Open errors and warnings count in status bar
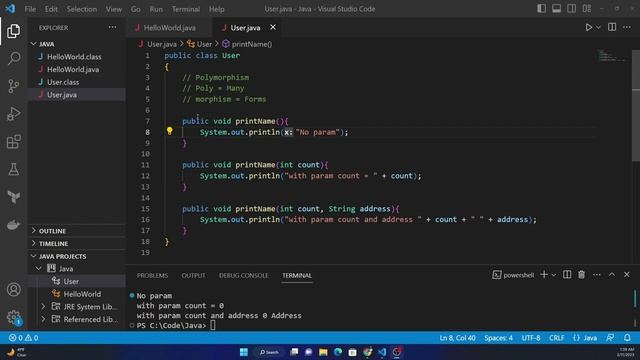 click(x=24, y=338)
